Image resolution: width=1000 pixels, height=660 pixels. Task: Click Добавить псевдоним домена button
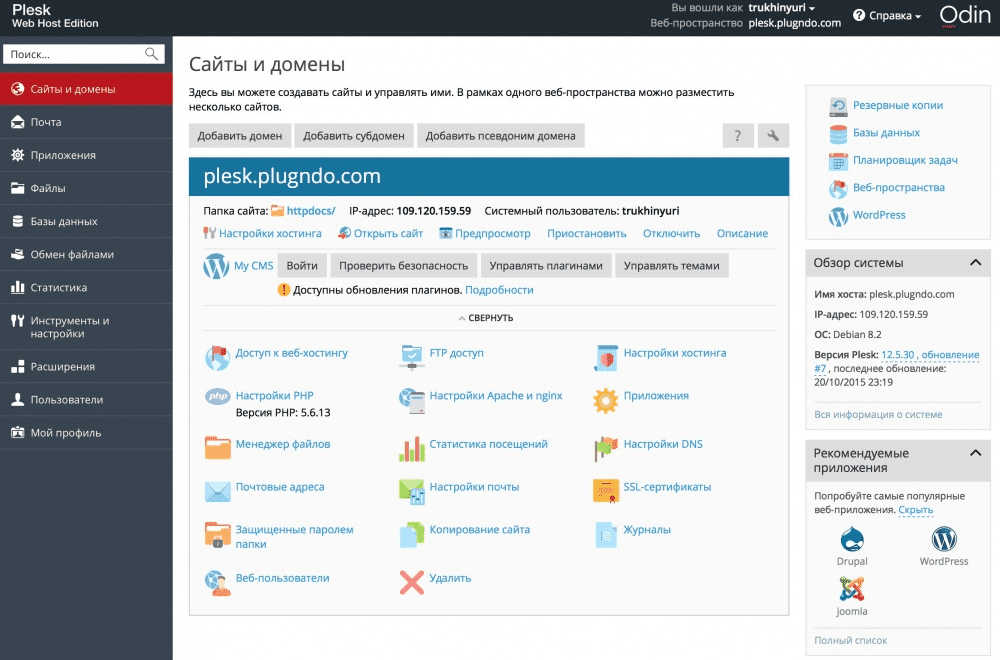[x=501, y=136]
